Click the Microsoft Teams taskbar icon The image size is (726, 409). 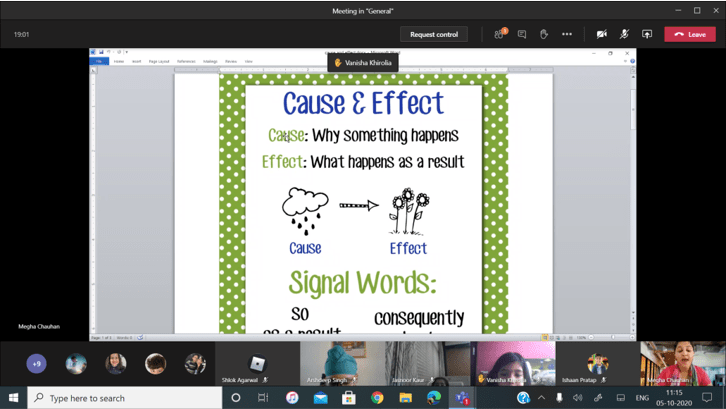tap(462, 398)
